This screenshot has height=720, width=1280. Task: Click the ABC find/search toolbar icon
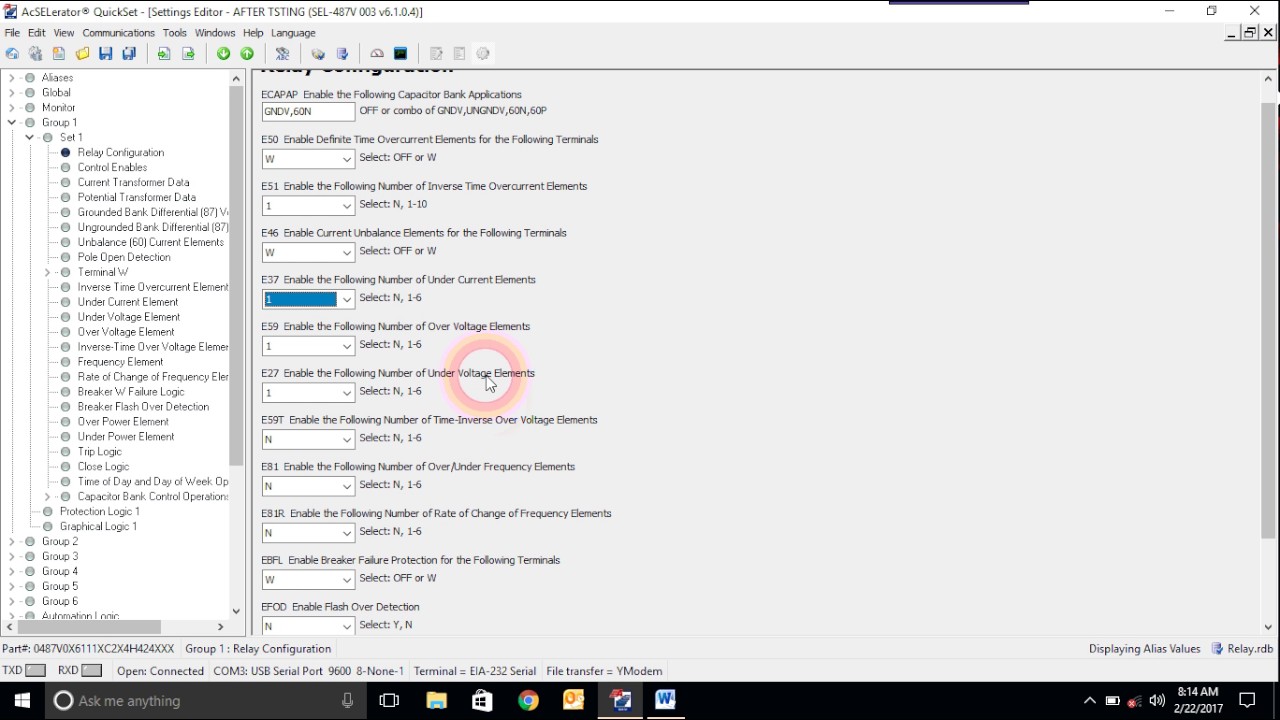(x=282, y=54)
